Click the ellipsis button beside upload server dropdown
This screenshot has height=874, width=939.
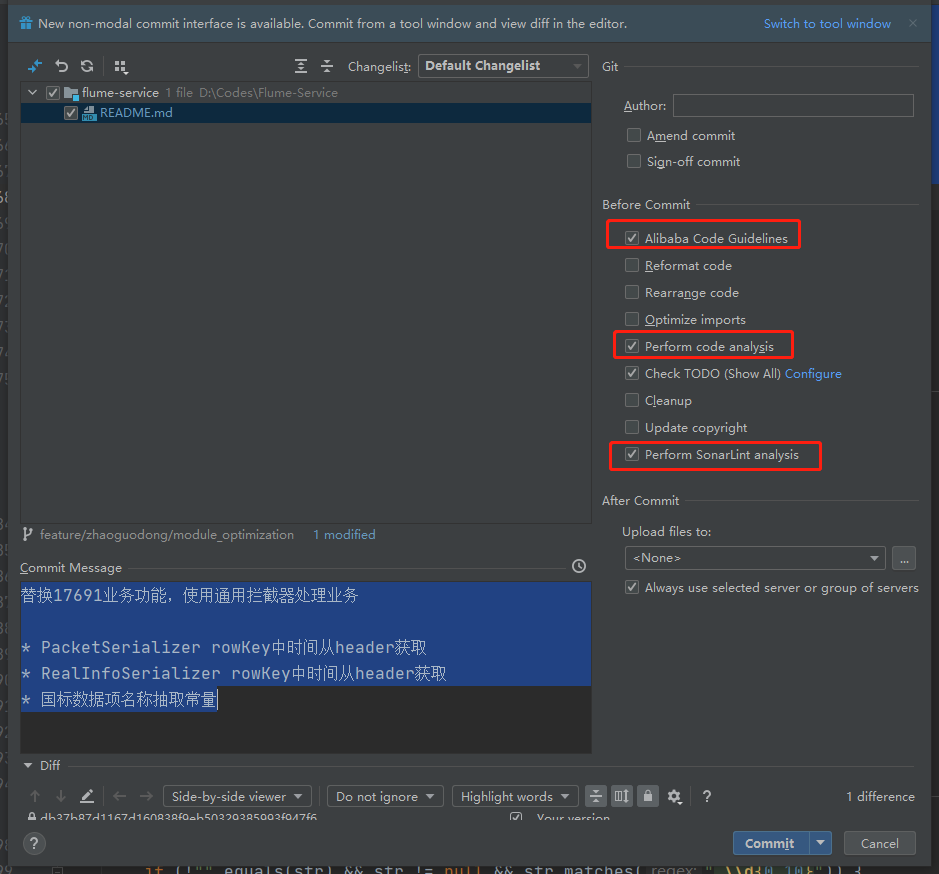pos(904,558)
